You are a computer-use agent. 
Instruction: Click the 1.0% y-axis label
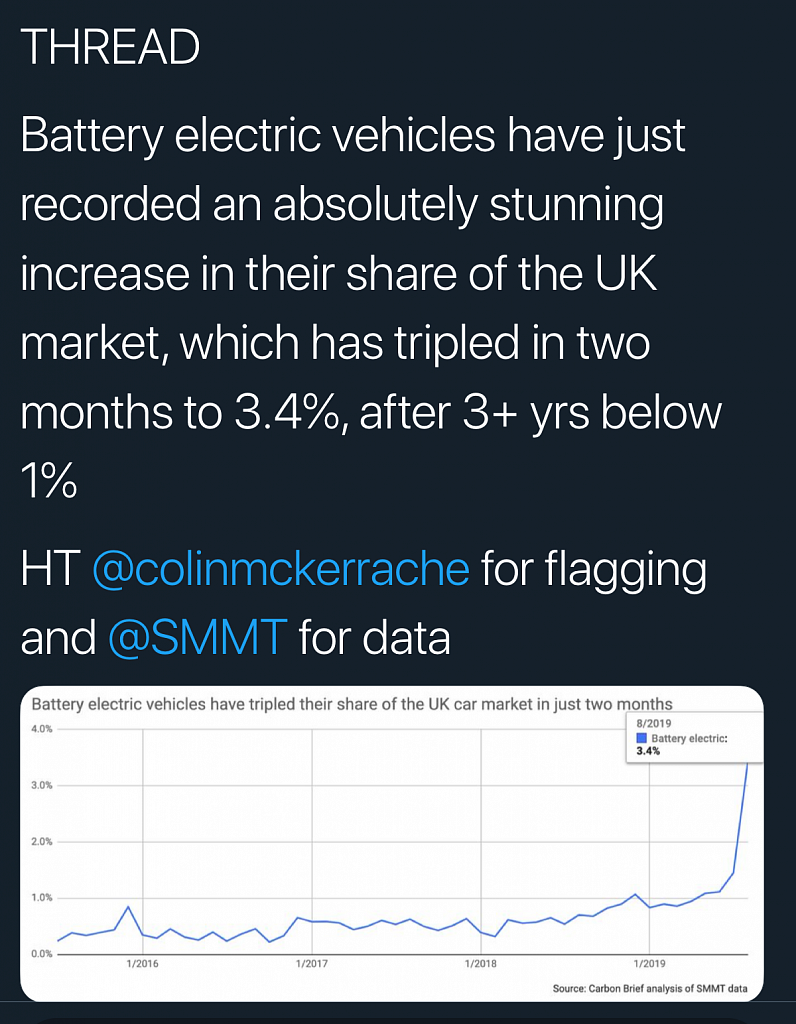(42, 897)
